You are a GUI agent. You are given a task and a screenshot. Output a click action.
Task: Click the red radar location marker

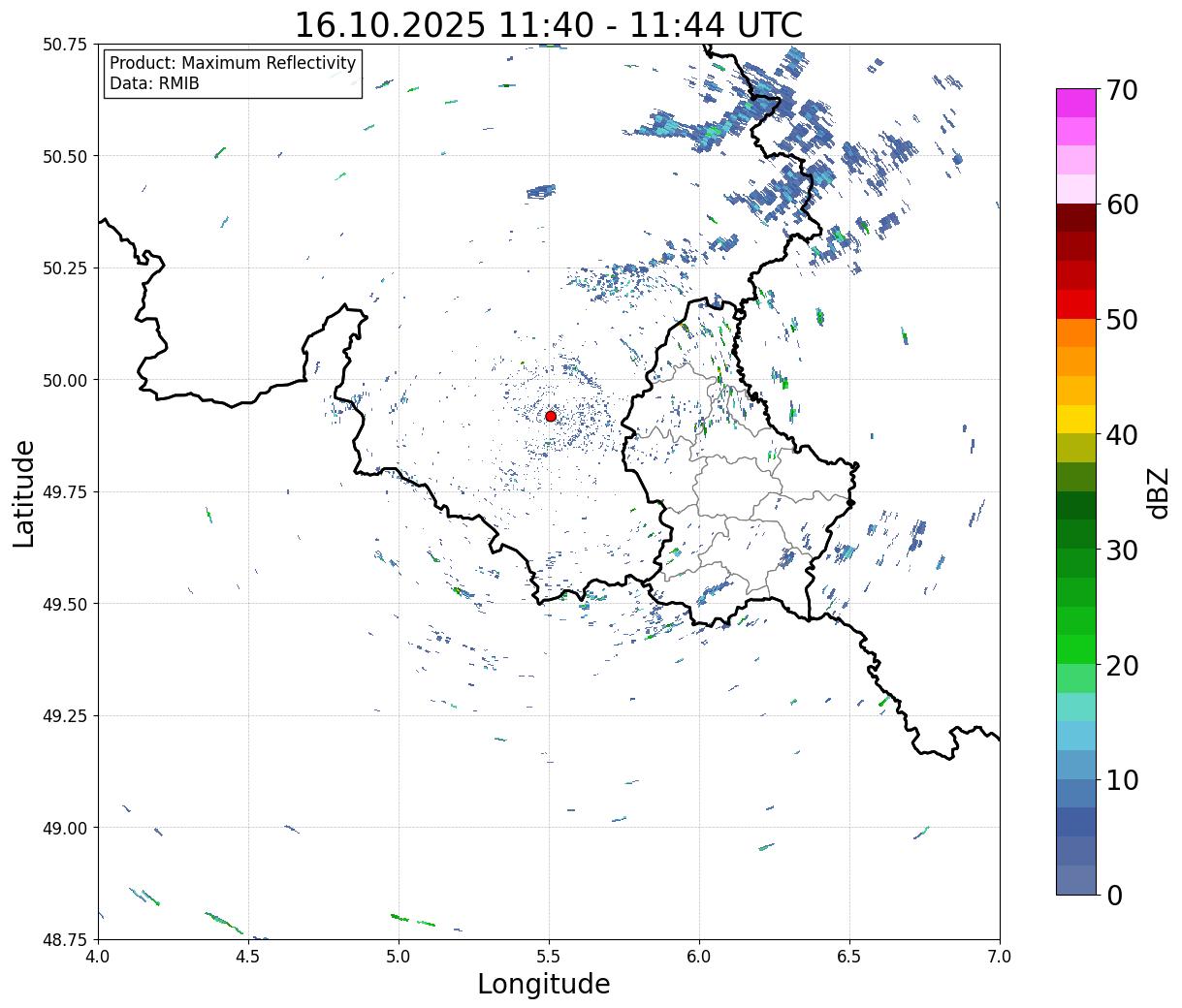[551, 416]
